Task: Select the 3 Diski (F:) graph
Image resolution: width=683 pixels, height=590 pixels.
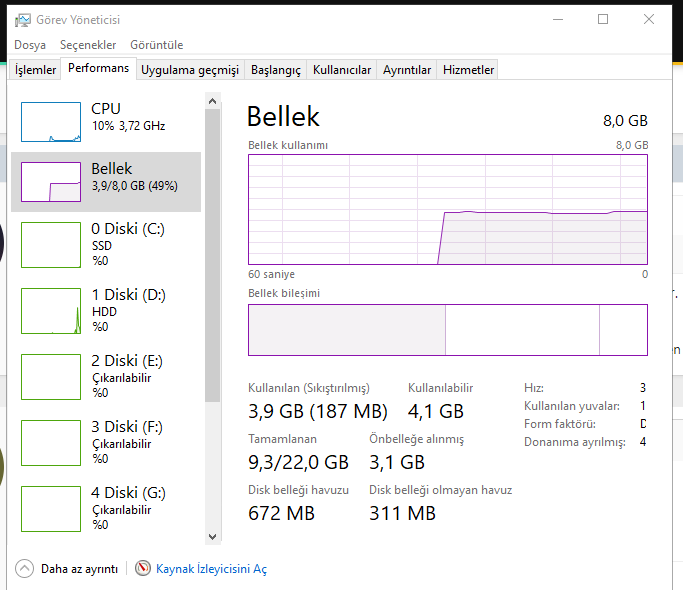Action: click(51, 443)
